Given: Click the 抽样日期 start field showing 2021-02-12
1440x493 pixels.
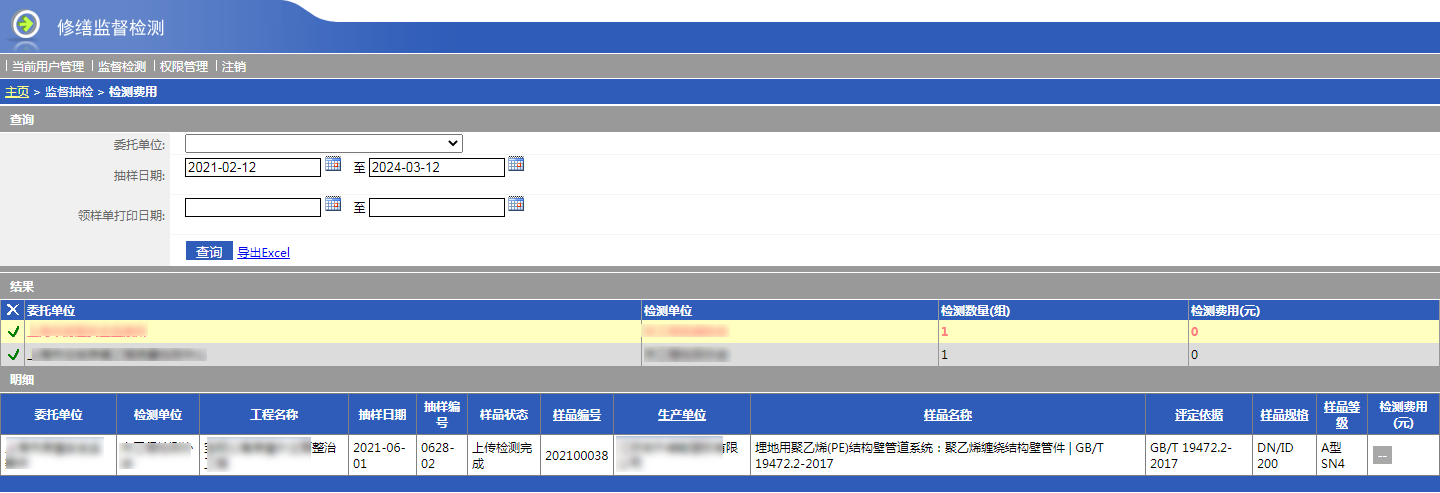Looking at the screenshot, I should (x=253, y=168).
